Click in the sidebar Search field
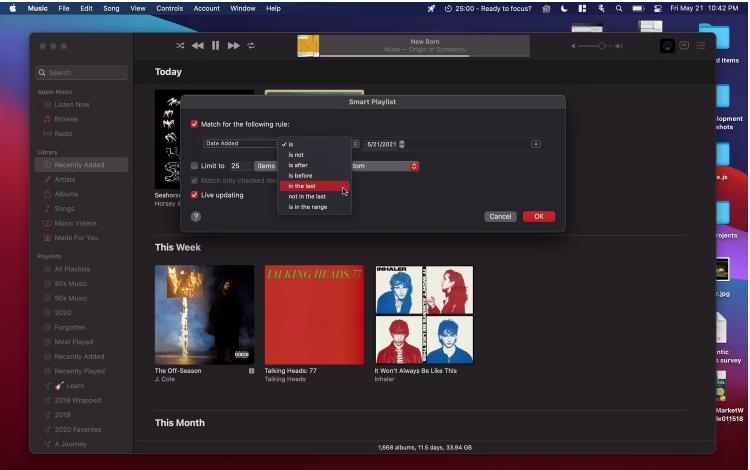 tap(81, 73)
